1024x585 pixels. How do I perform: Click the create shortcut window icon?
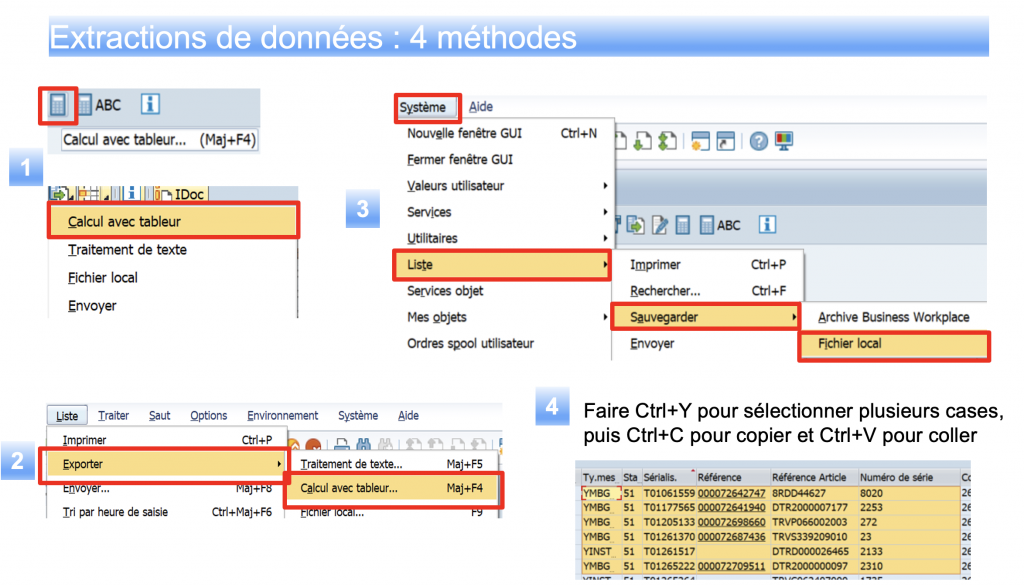tap(725, 141)
